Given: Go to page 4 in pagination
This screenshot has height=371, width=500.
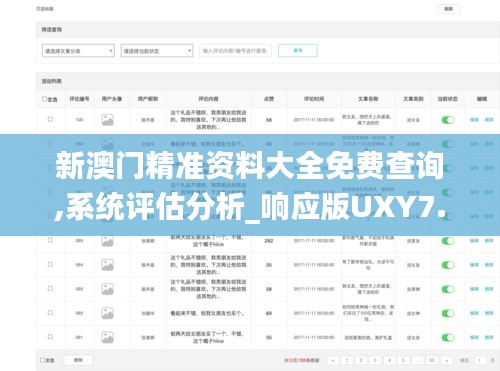Looking at the screenshot, I should coord(389,360).
